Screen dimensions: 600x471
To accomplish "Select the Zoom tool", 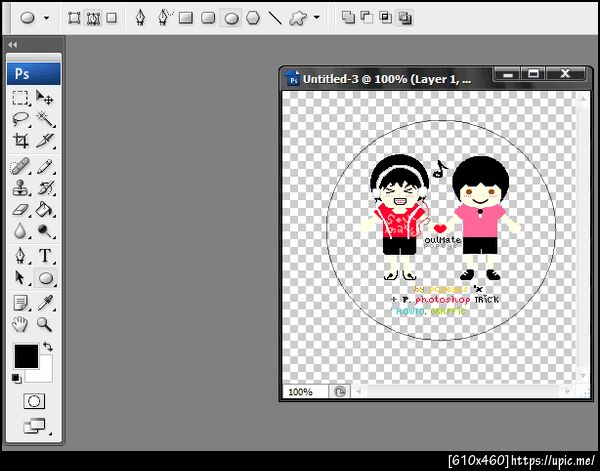I will pyautogui.click(x=44, y=324).
